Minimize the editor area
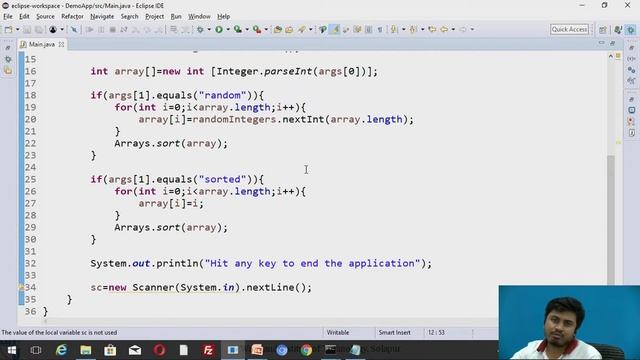This screenshot has width=640, height=360. pyautogui.click(x=601, y=43)
